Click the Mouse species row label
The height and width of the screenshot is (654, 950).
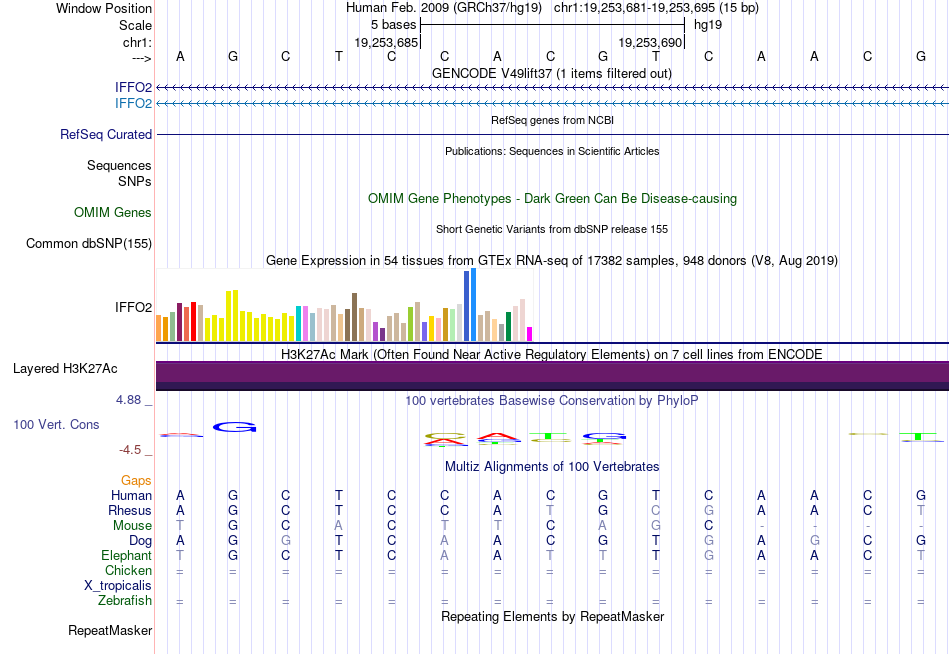[132, 526]
